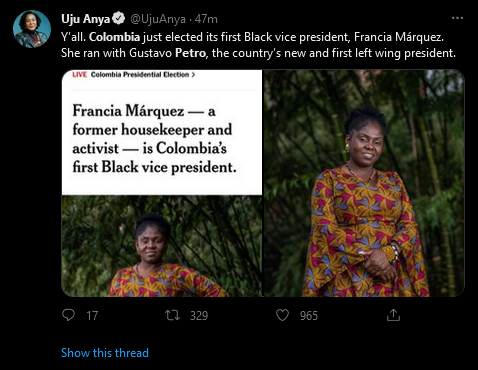
Task: Click the like count 965
Action: click(309, 315)
